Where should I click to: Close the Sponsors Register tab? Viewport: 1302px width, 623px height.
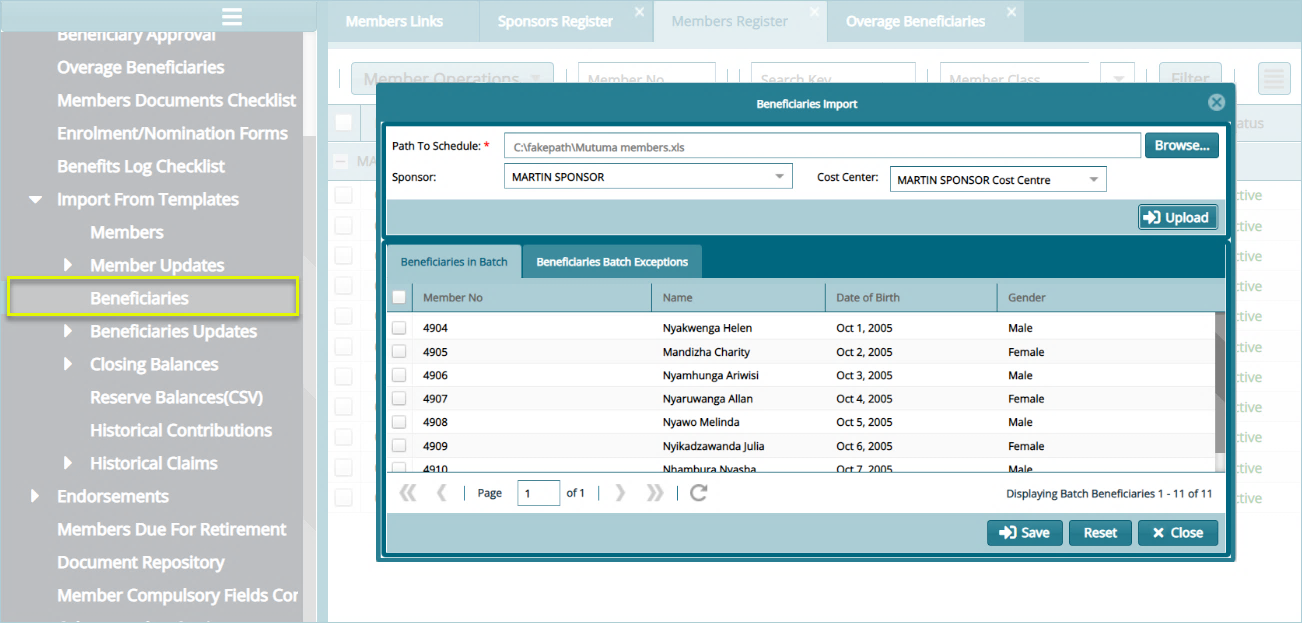pyautogui.click(x=639, y=12)
